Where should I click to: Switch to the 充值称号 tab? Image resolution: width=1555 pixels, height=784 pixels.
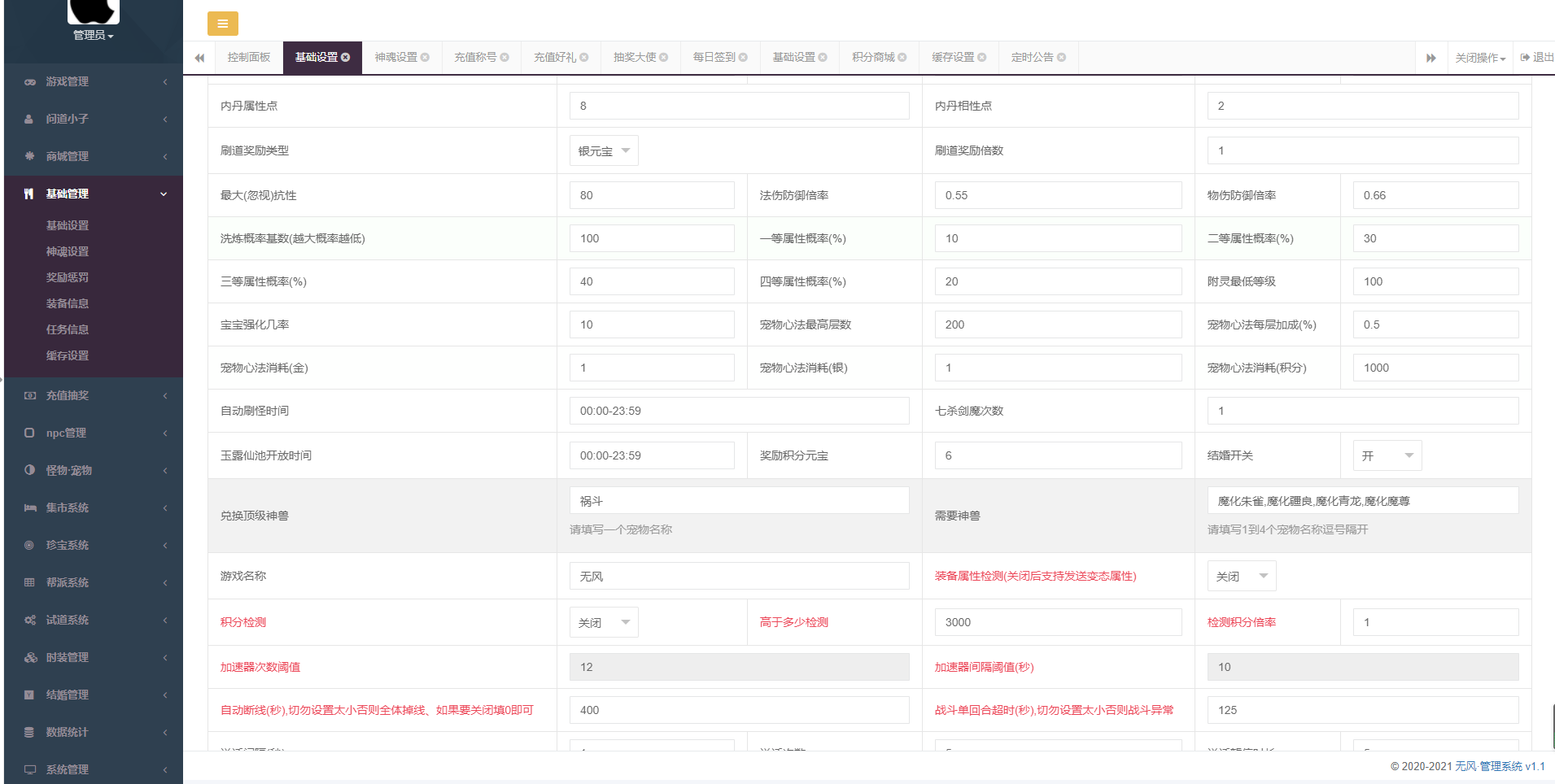point(475,57)
